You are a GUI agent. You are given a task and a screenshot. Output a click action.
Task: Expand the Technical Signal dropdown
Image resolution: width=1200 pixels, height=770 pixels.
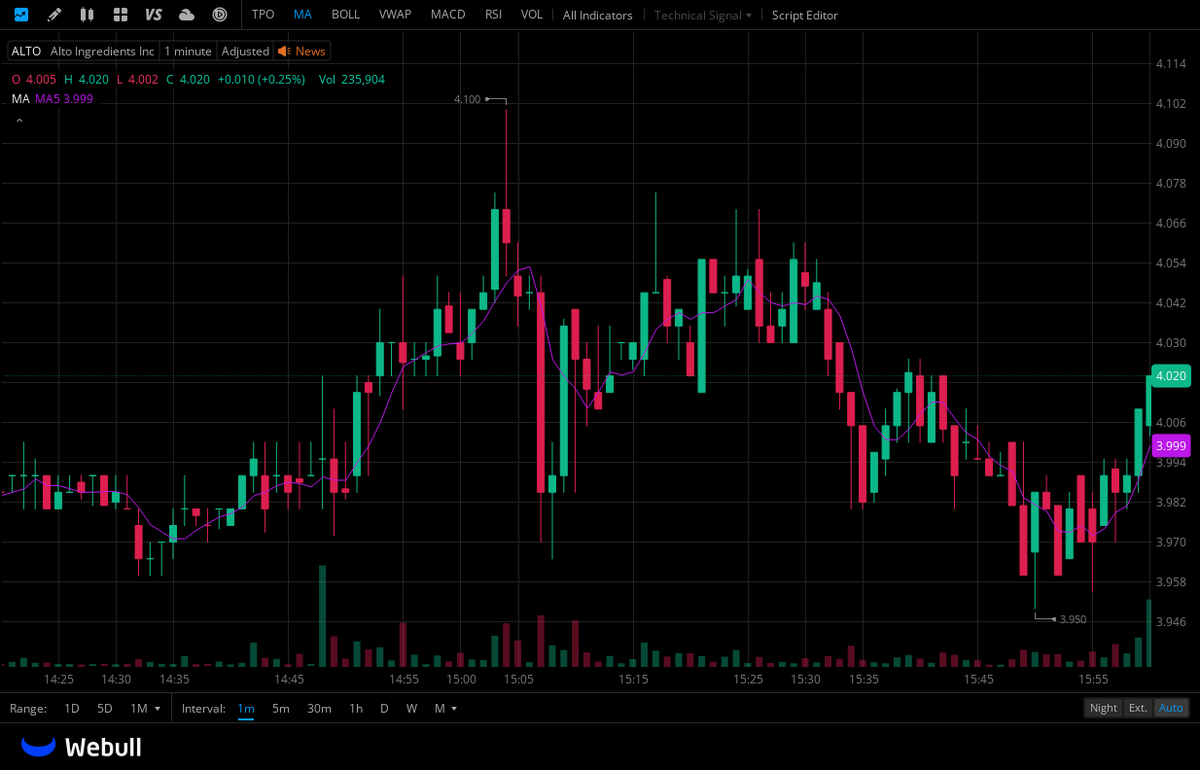(703, 15)
